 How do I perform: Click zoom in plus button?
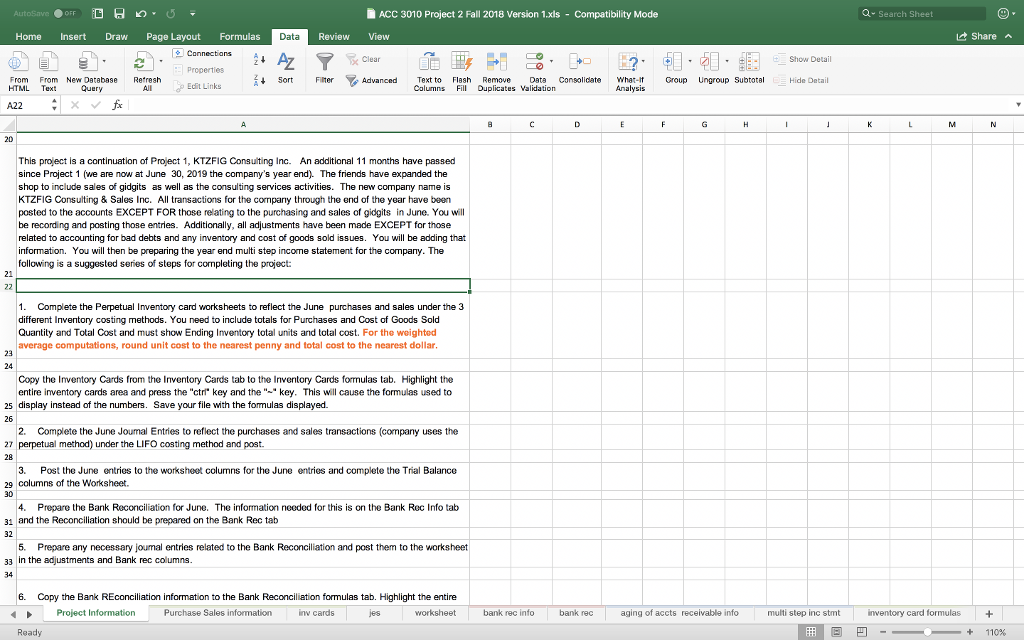970,632
